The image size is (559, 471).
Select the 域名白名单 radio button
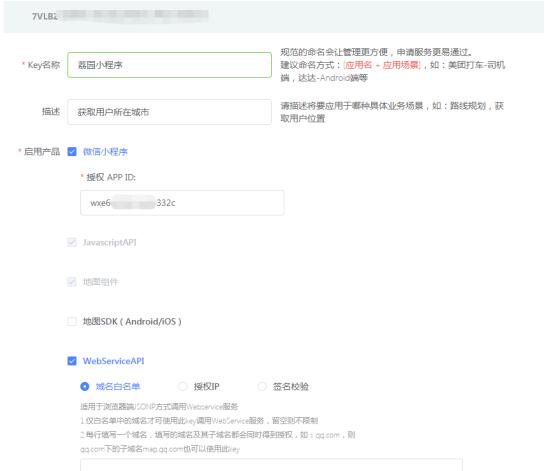84,386
